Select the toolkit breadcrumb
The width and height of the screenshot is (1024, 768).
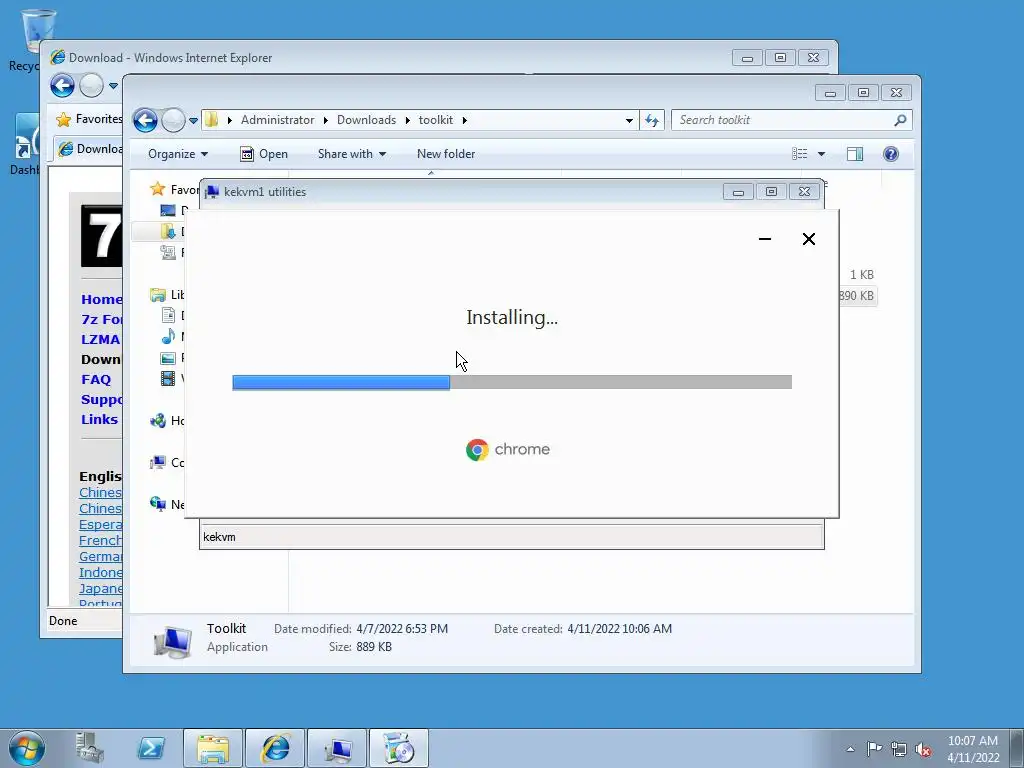(436, 120)
